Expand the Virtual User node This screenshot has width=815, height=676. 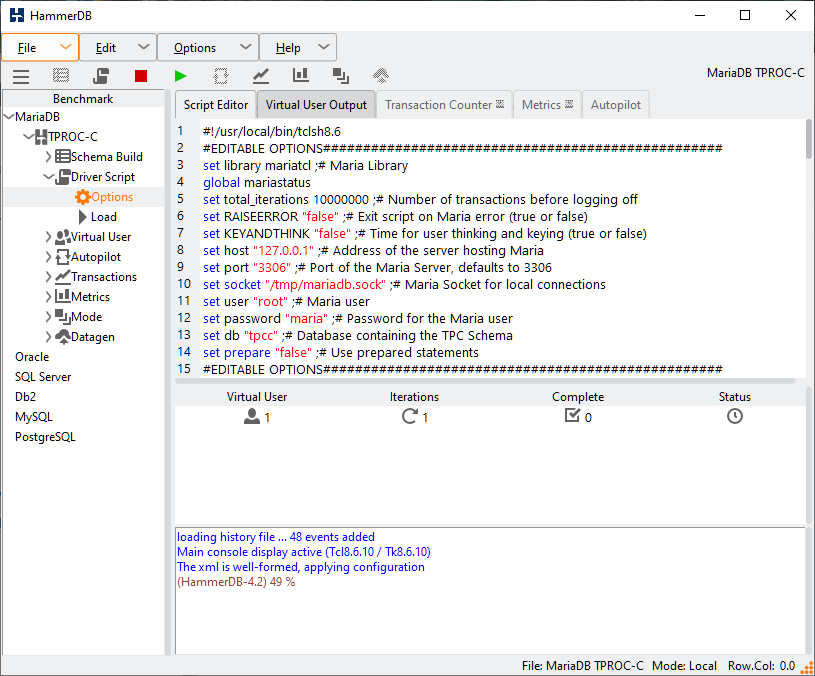[48, 237]
